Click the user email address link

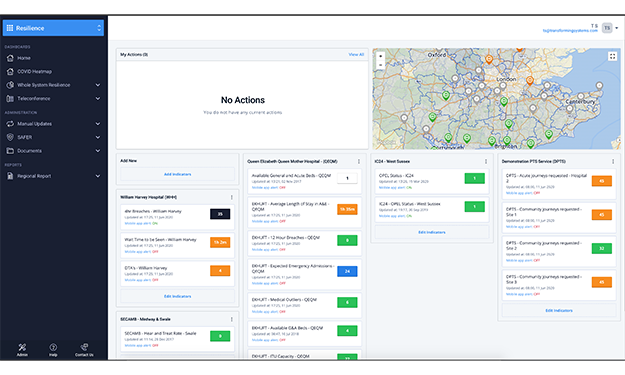click(570, 31)
